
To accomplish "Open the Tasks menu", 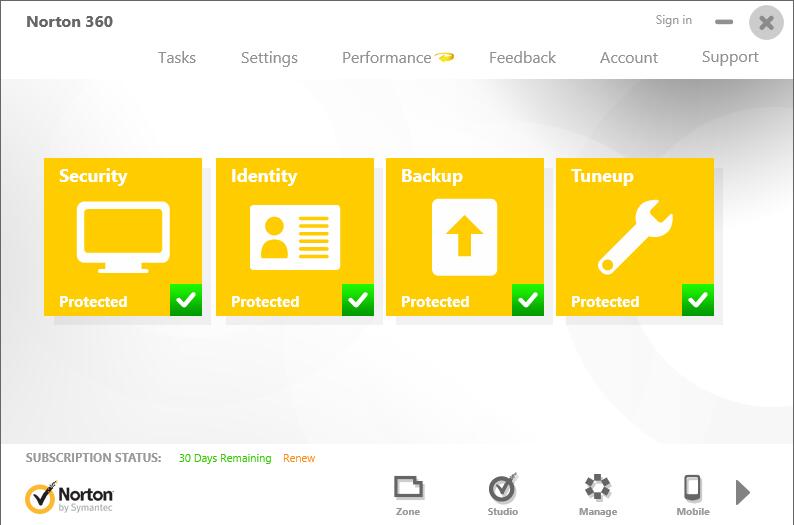I will tap(177, 58).
